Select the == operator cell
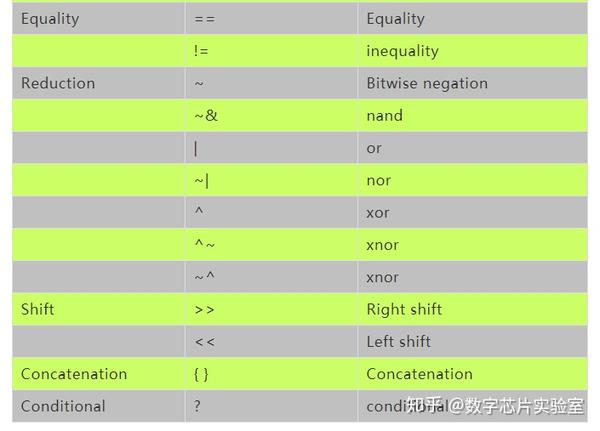 [271, 18]
